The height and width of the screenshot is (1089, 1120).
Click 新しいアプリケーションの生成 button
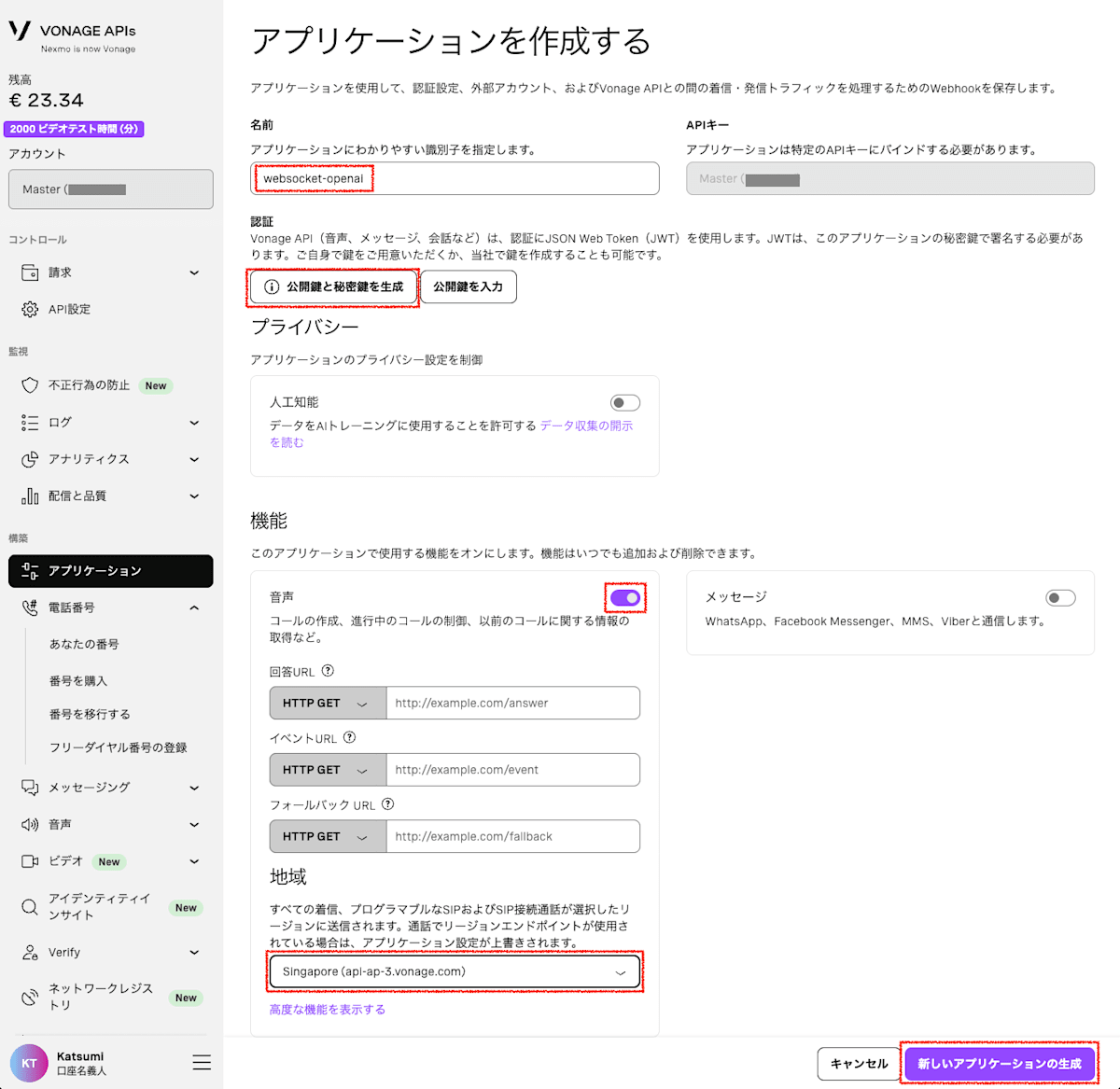click(x=1000, y=1063)
